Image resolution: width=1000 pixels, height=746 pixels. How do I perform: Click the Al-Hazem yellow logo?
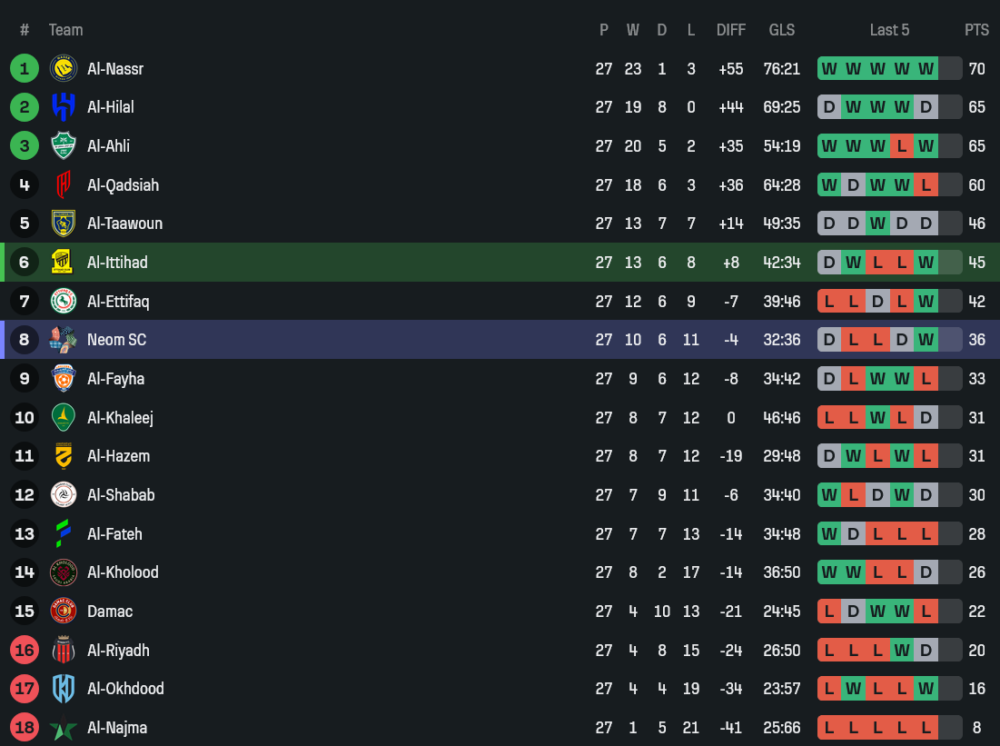pyautogui.click(x=64, y=456)
